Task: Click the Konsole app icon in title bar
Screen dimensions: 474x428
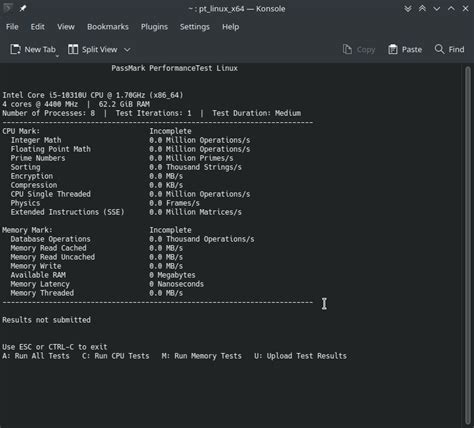Action: [x=7, y=8]
